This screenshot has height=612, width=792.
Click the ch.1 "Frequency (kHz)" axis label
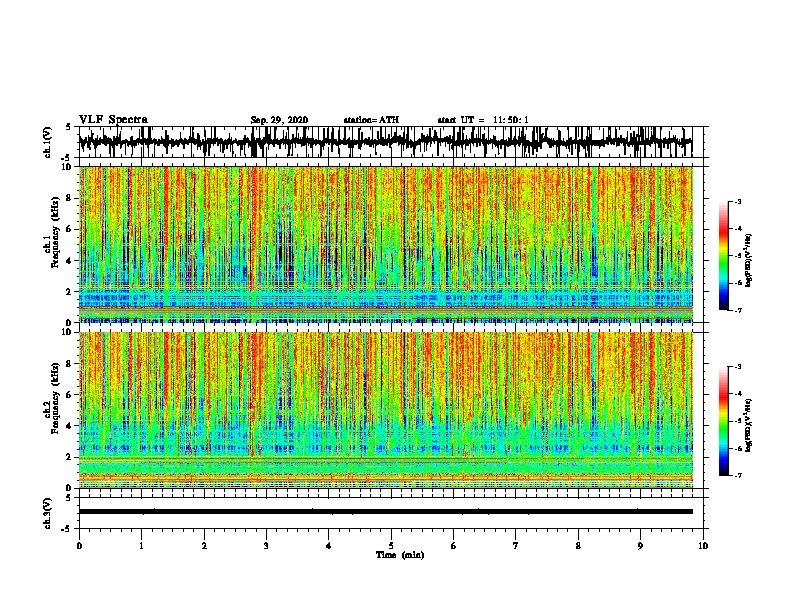pyautogui.click(x=55, y=234)
